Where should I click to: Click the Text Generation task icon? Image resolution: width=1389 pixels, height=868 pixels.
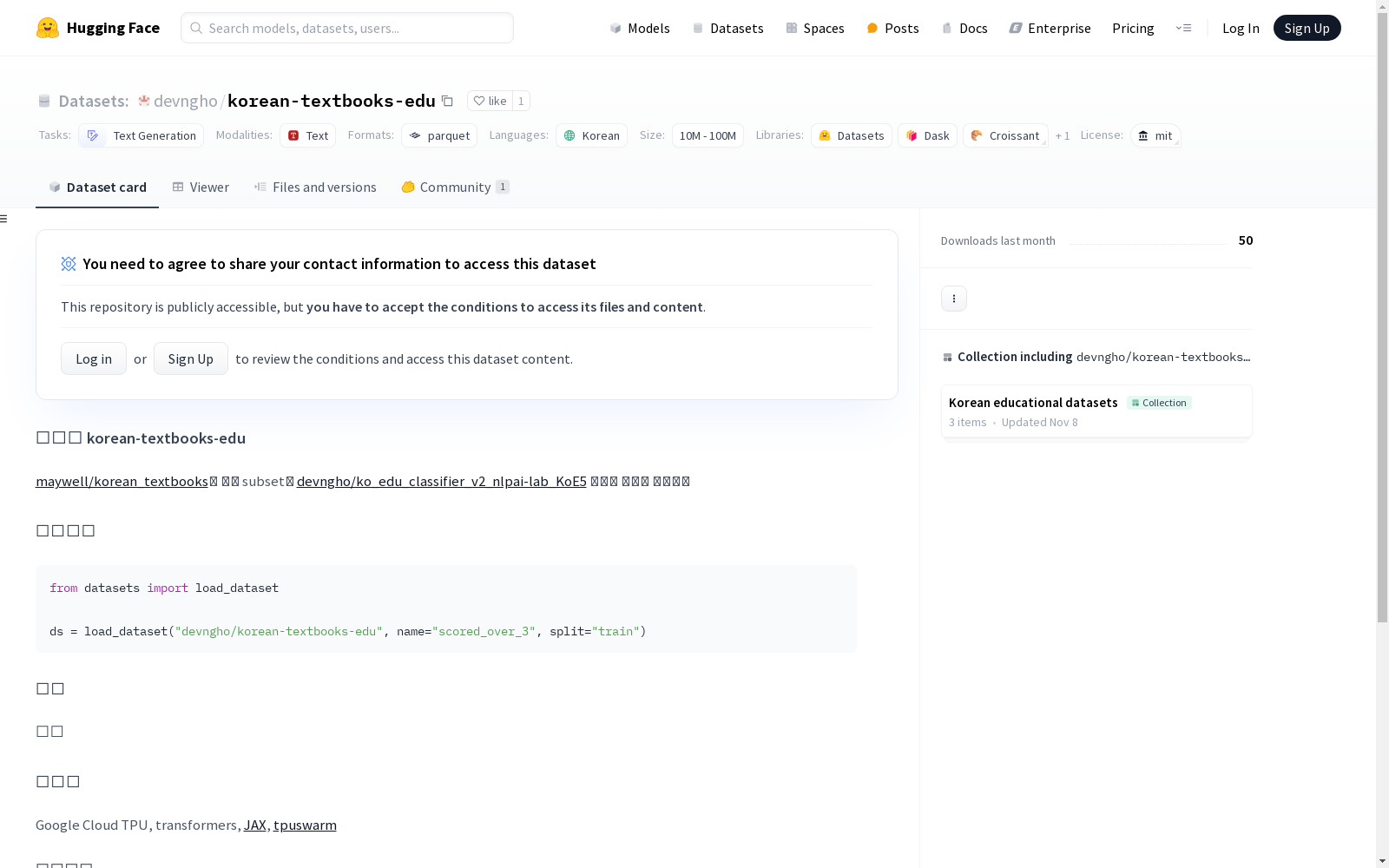(x=93, y=135)
